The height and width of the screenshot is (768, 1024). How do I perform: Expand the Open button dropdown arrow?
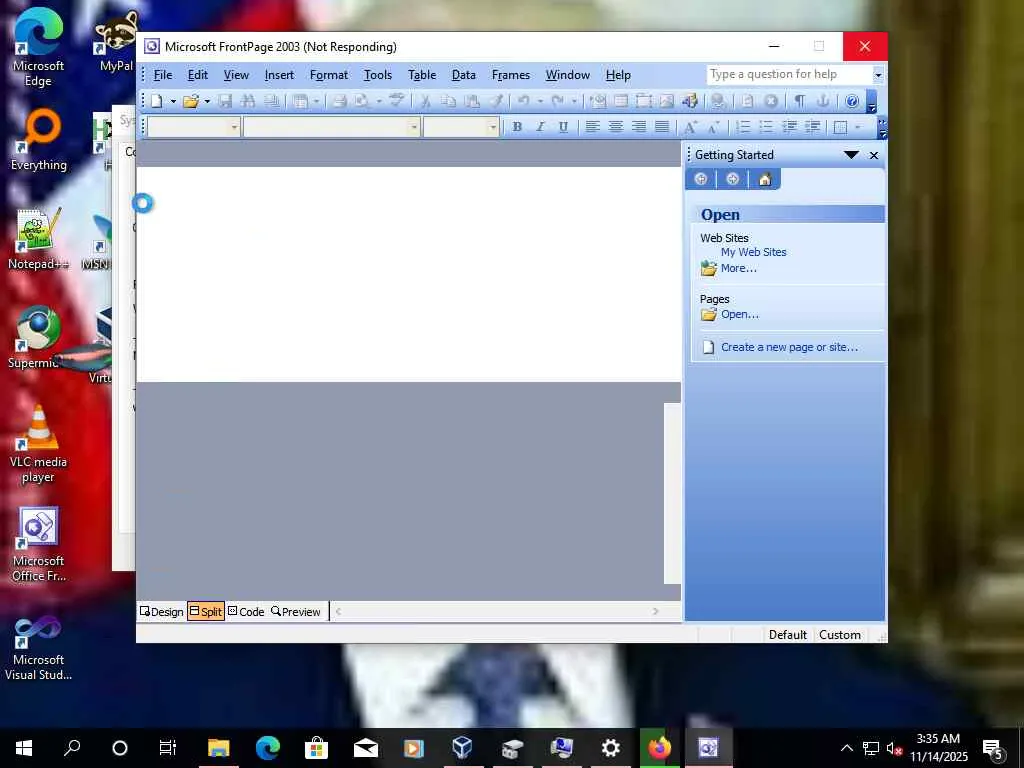[207, 101]
